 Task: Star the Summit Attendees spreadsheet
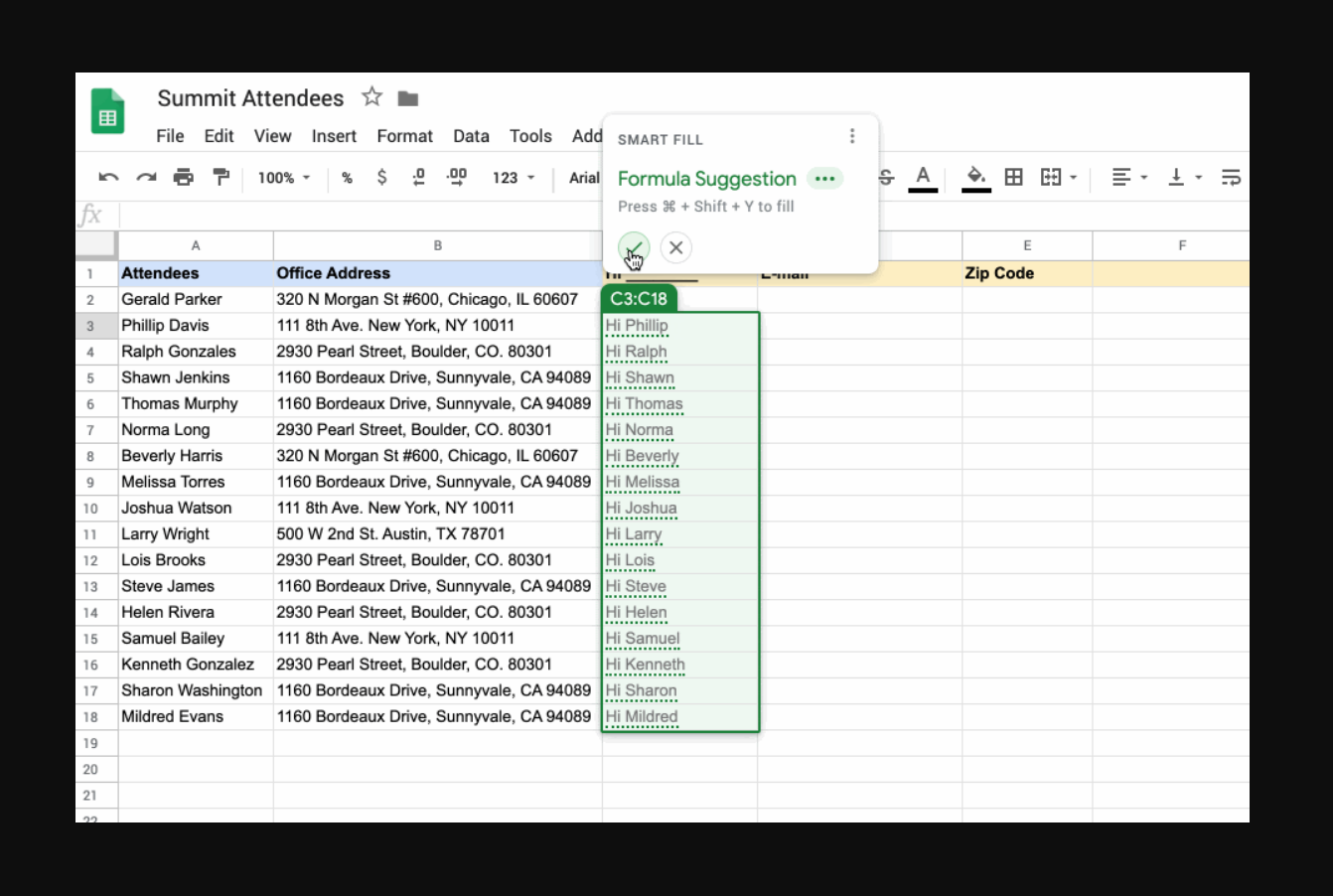coord(371,97)
